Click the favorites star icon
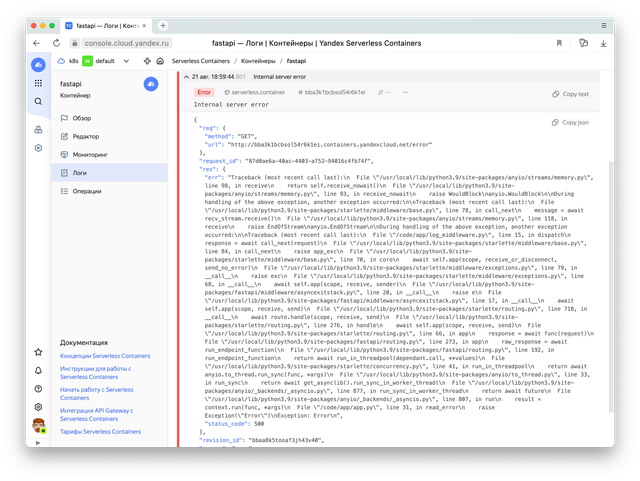 pos(38,353)
